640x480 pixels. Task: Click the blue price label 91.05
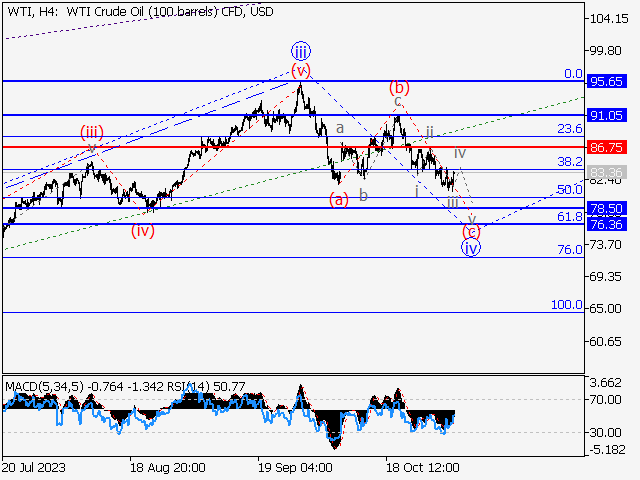(x=607, y=116)
